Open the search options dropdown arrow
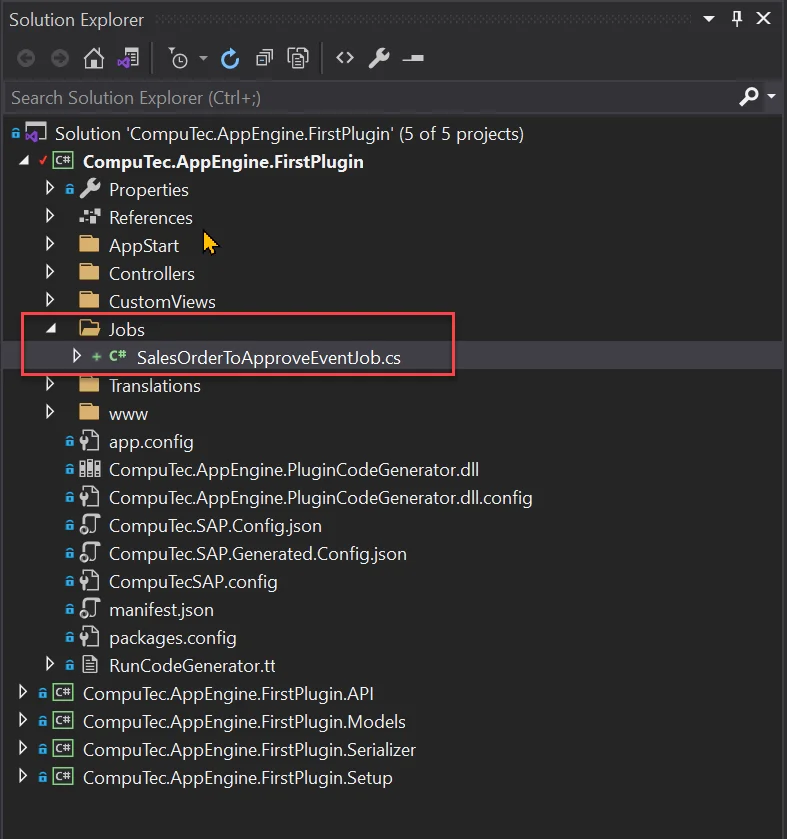 coord(772,98)
